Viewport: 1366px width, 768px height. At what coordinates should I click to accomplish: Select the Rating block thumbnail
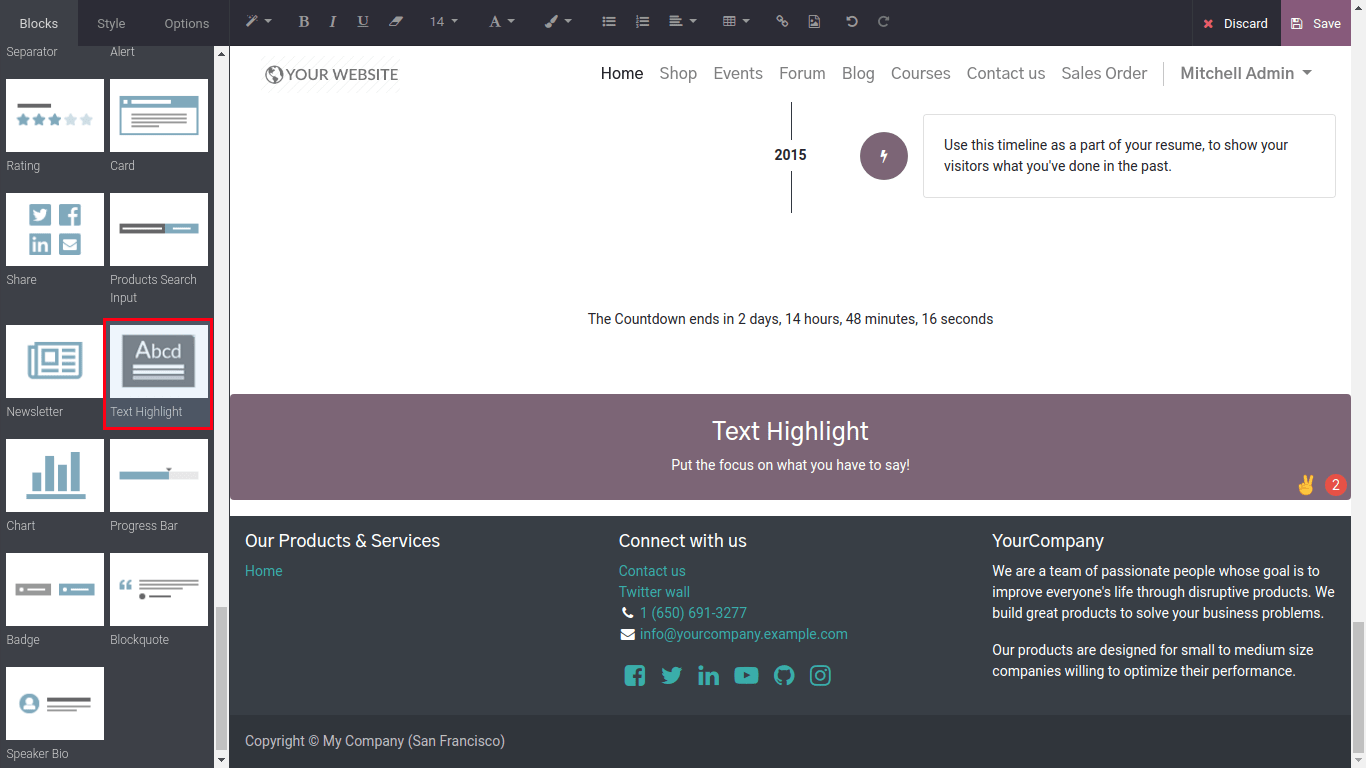pos(55,116)
